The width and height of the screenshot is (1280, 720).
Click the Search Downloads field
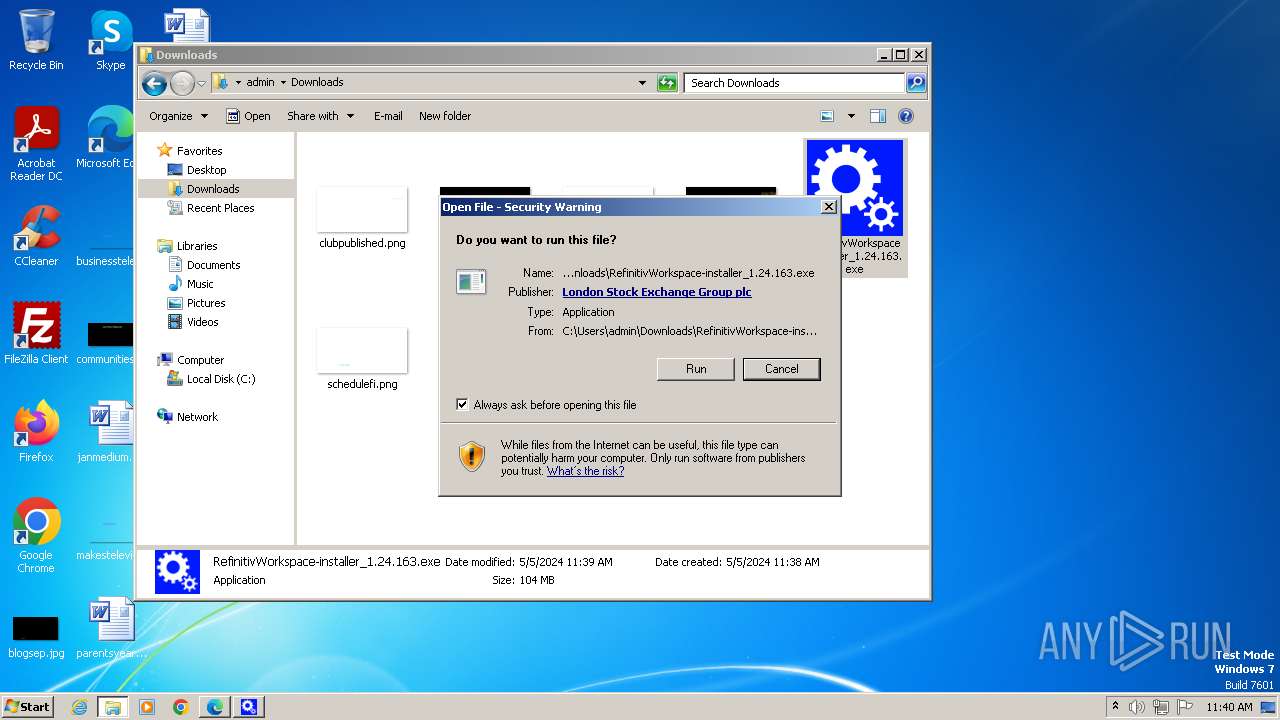coord(795,83)
